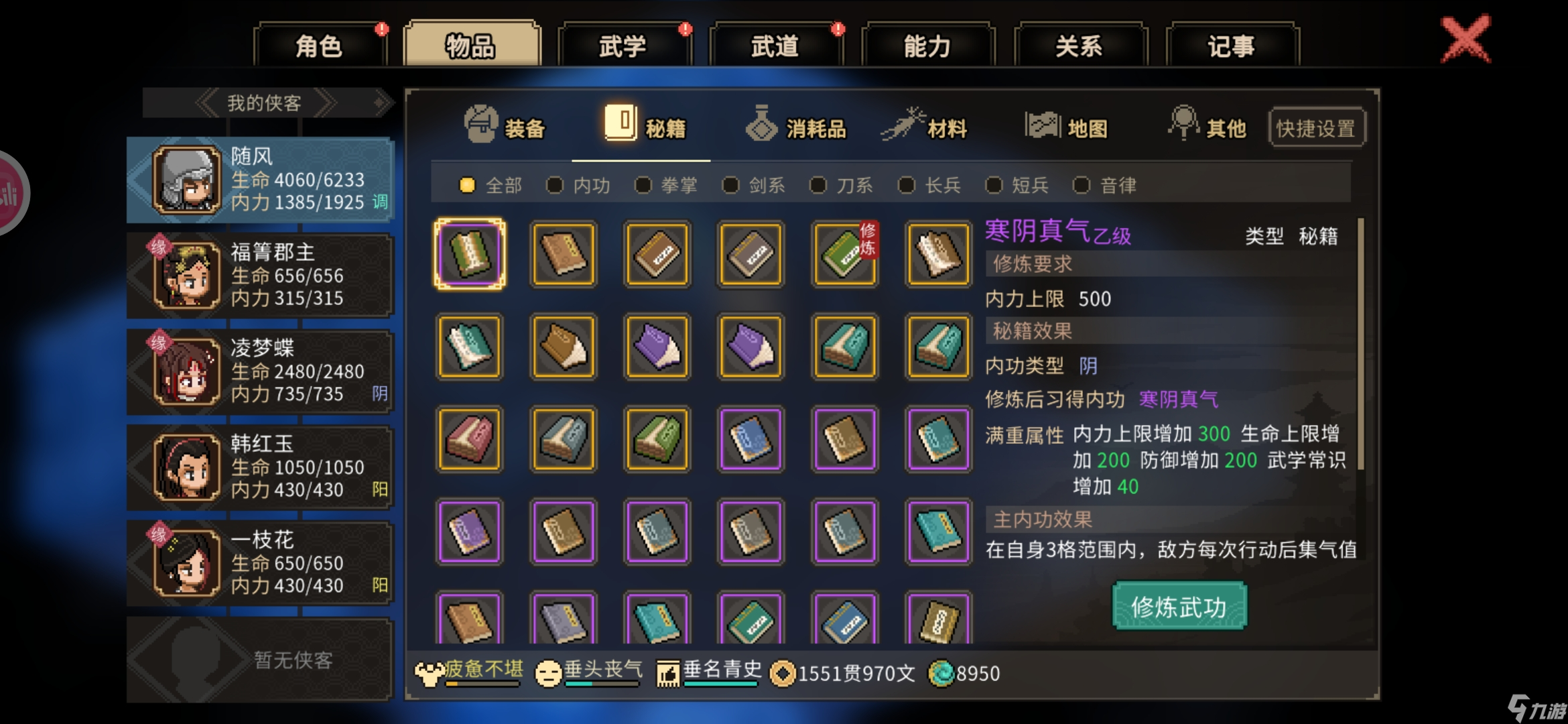Click the 疲惫不堪 fatigue status bar
The image size is (1568, 724).
click(x=469, y=672)
